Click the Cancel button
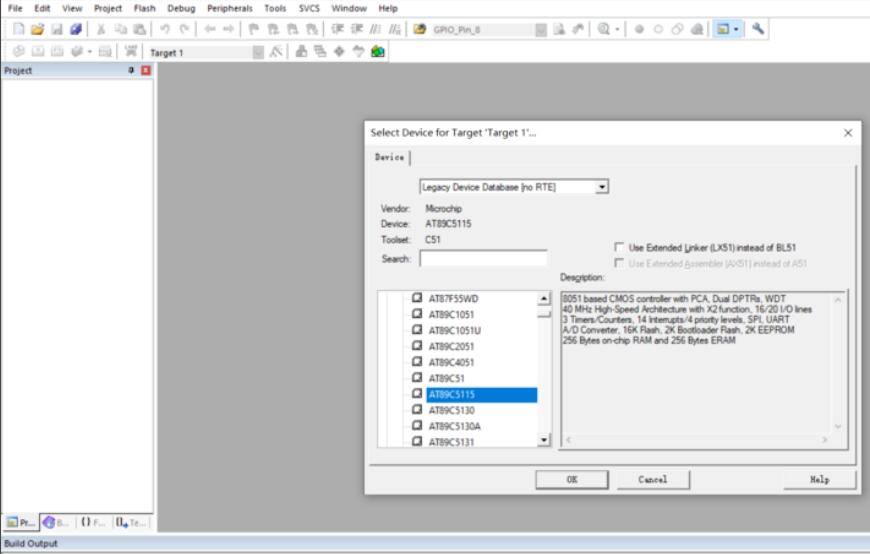Image resolution: width=870 pixels, height=554 pixels. (x=652, y=480)
